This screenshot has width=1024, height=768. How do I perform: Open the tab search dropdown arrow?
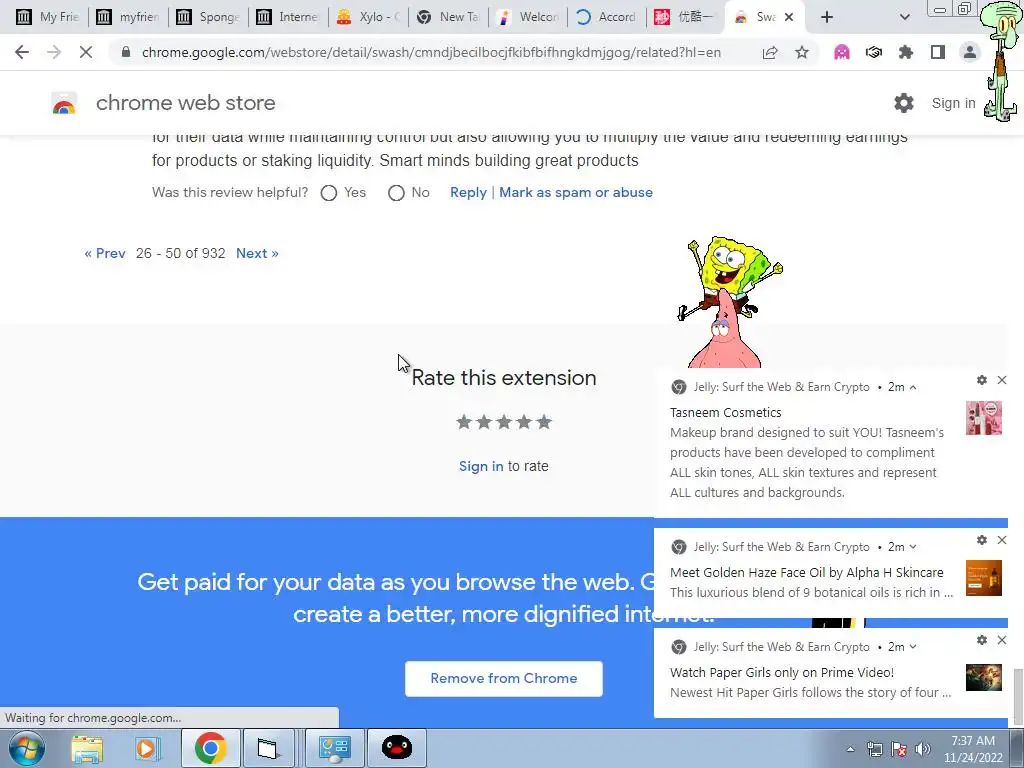point(904,17)
